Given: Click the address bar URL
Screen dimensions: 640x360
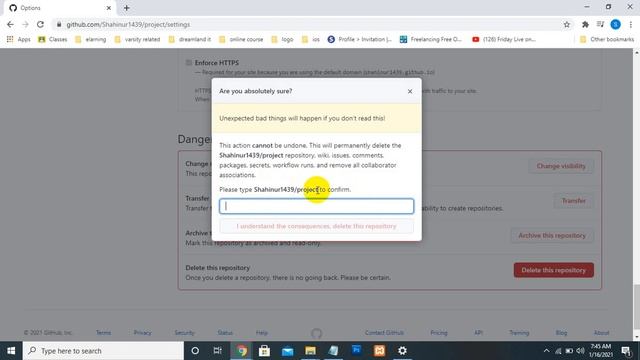Looking at the screenshot, I should [x=128, y=24].
